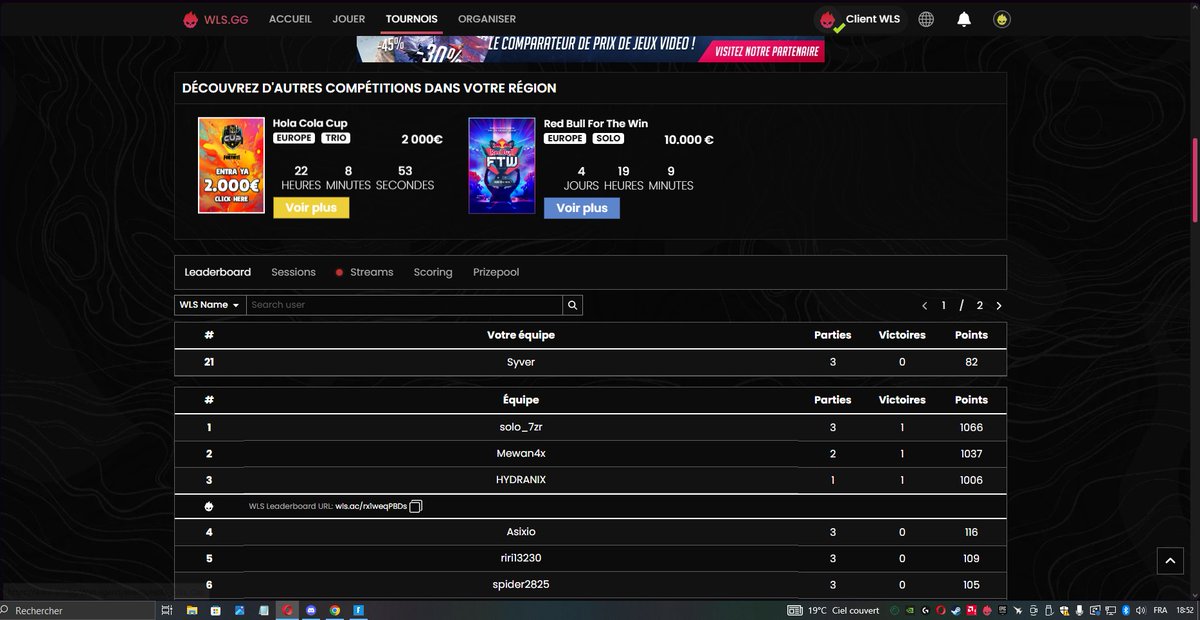Image resolution: width=1200 pixels, height=620 pixels.
Task: Click the 1066 points value
Action: click(x=971, y=427)
